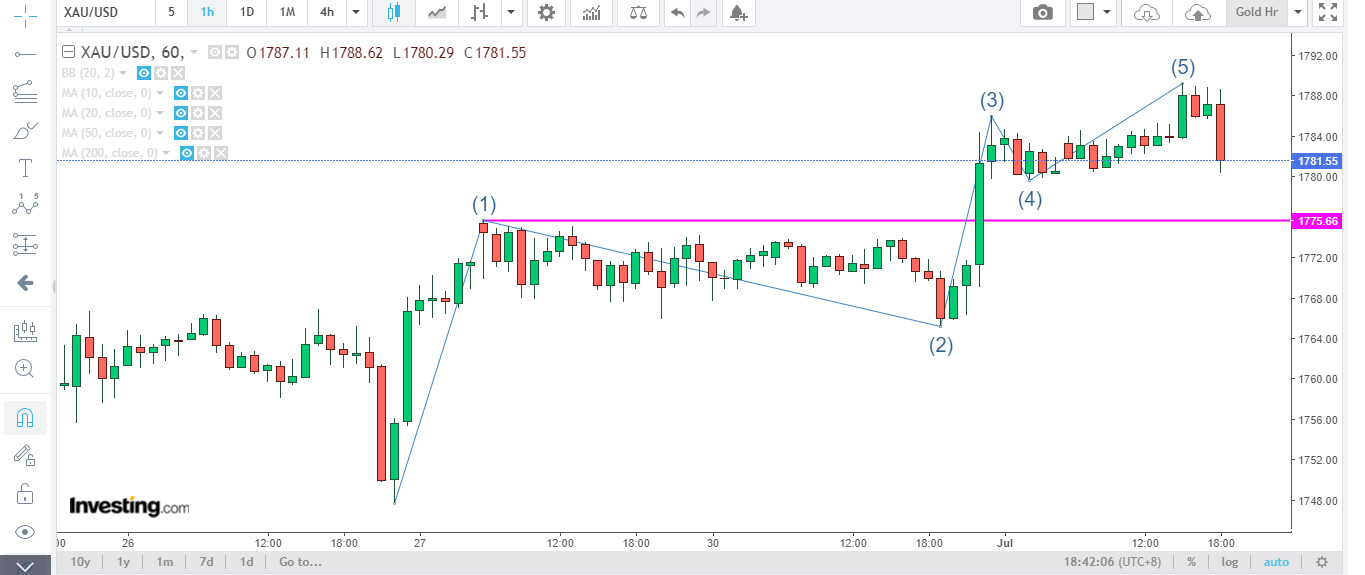1365x575 pixels.
Task: Click the XAU/USD symbol search field
Action: [105, 13]
